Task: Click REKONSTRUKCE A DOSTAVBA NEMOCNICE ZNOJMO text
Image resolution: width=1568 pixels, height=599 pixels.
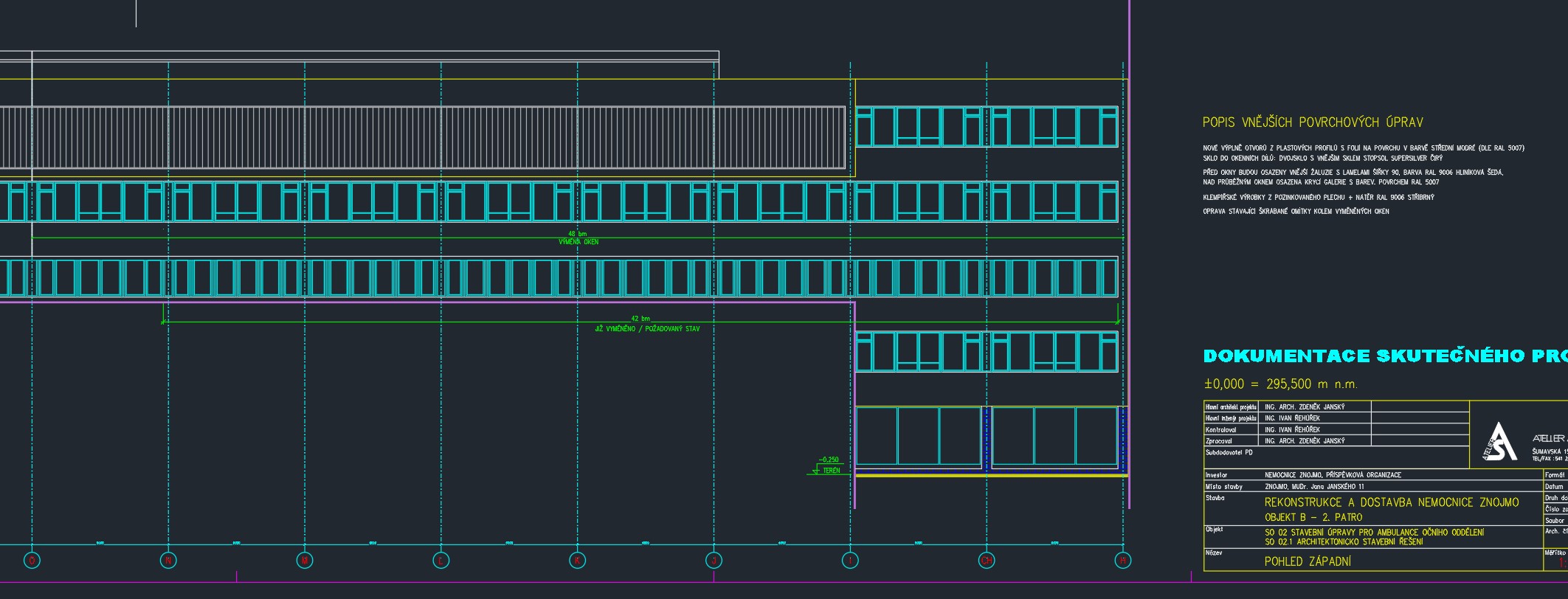Action: [x=1391, y=502]
